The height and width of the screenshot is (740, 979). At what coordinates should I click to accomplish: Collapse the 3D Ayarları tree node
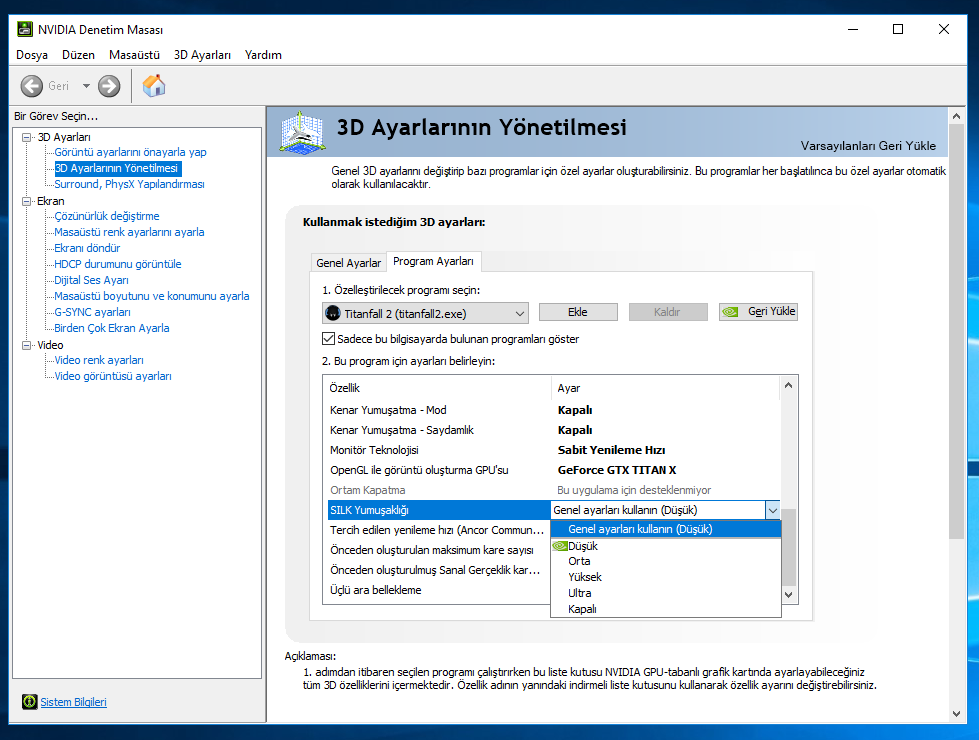[x=26, y=137]
